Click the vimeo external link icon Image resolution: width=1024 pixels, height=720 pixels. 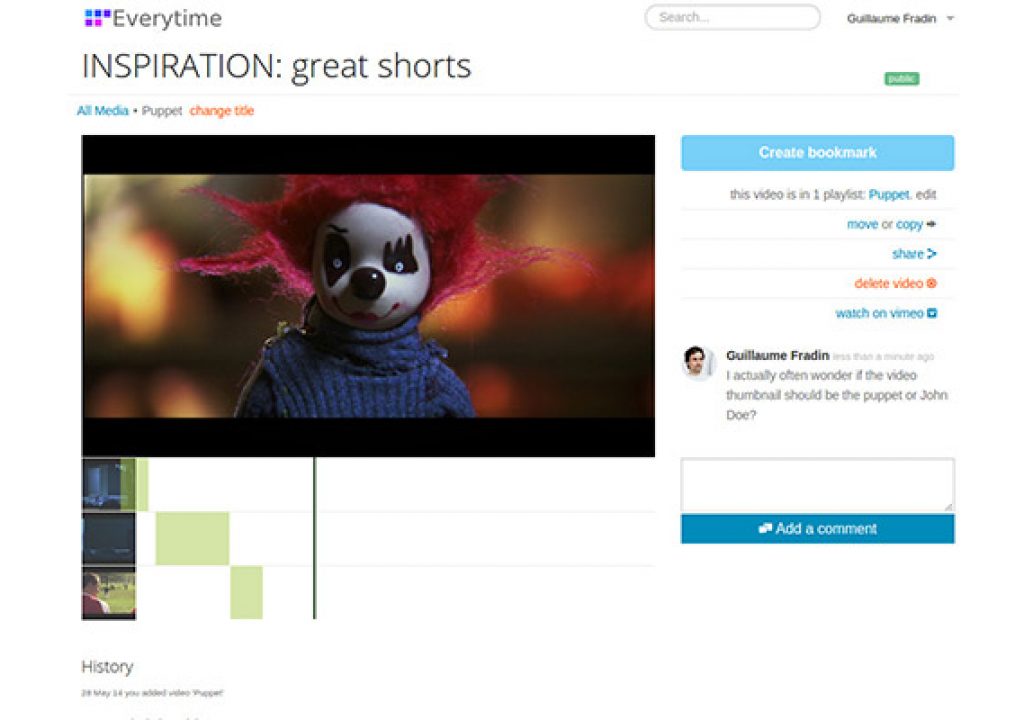(932, 313)
